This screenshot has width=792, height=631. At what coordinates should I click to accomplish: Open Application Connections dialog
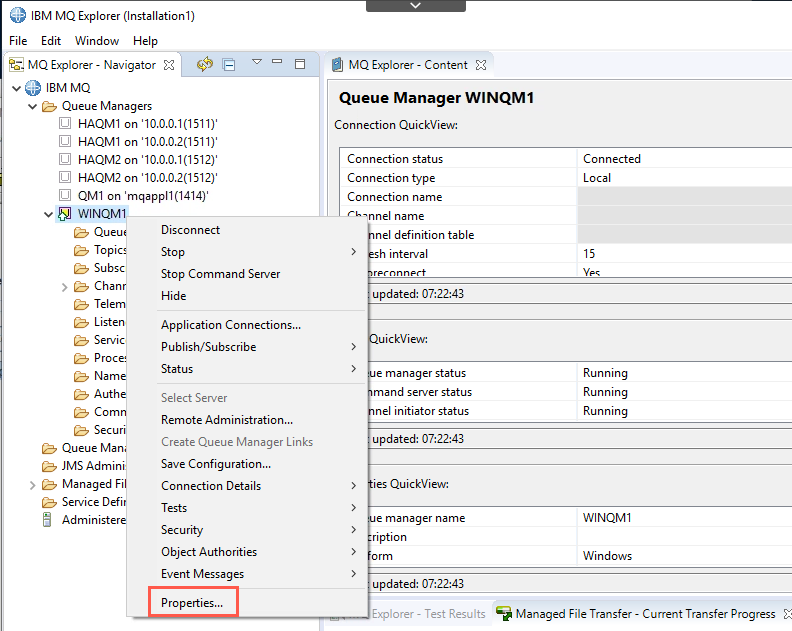[x=231, y=325]
